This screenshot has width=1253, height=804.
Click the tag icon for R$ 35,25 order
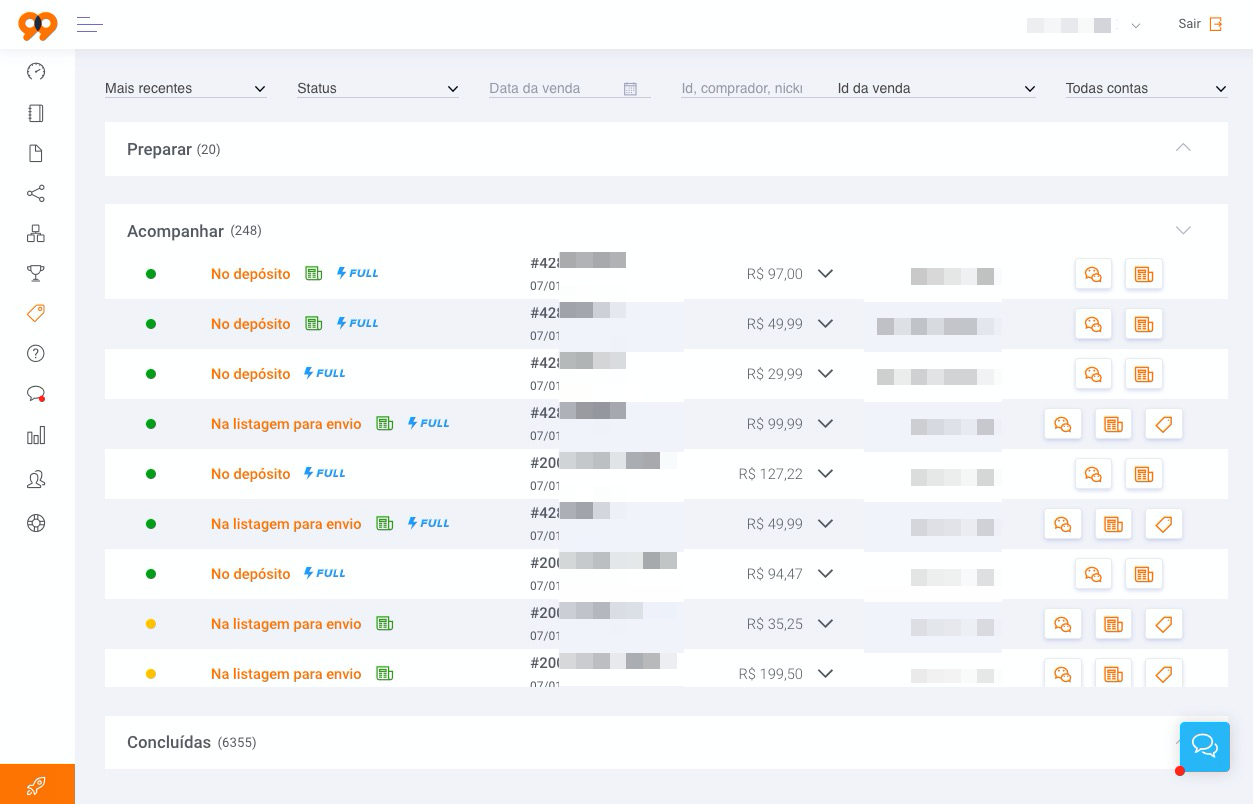(x=1164, y=624)
